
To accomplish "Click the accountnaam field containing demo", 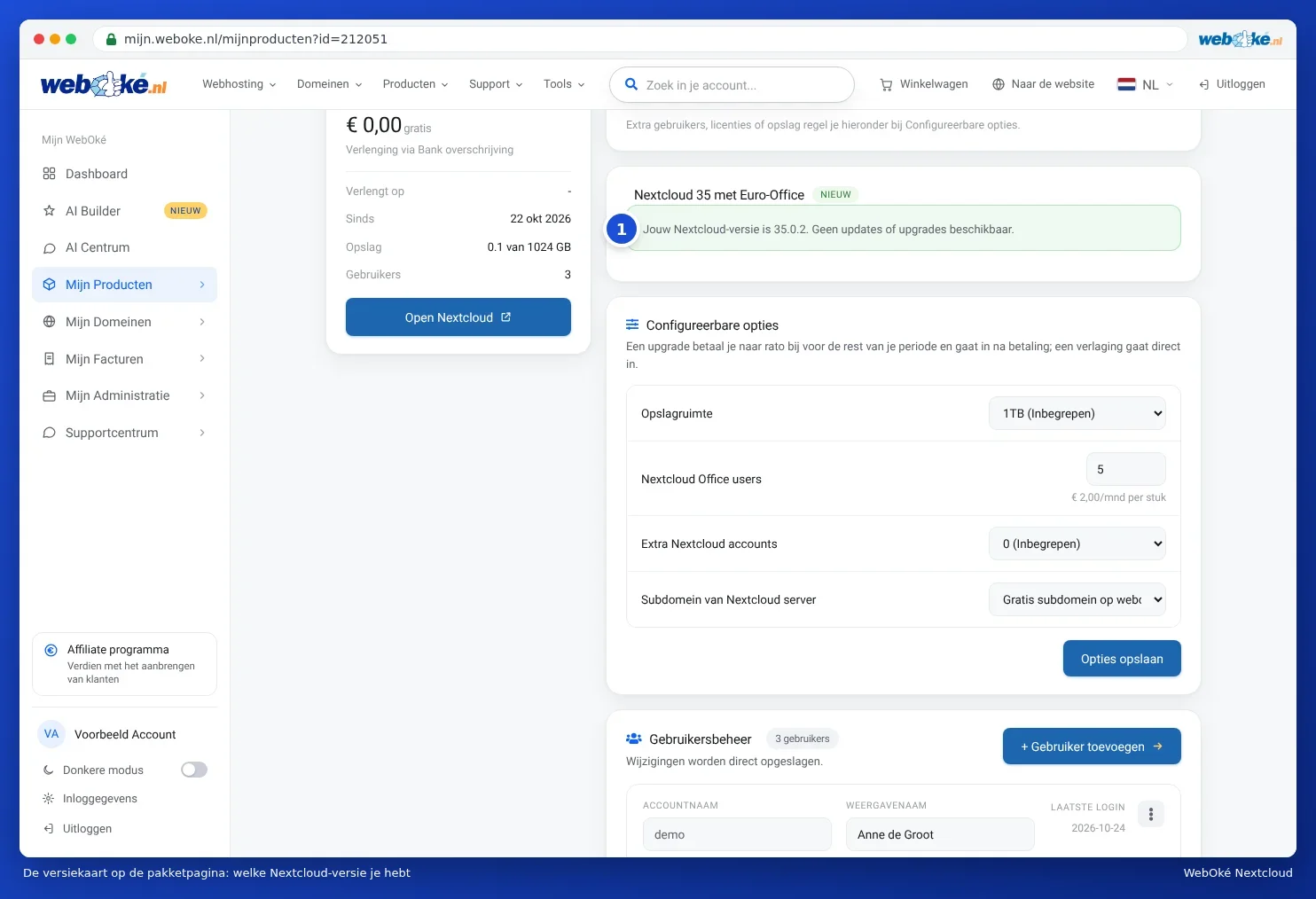I will click(x=737, y=834).
